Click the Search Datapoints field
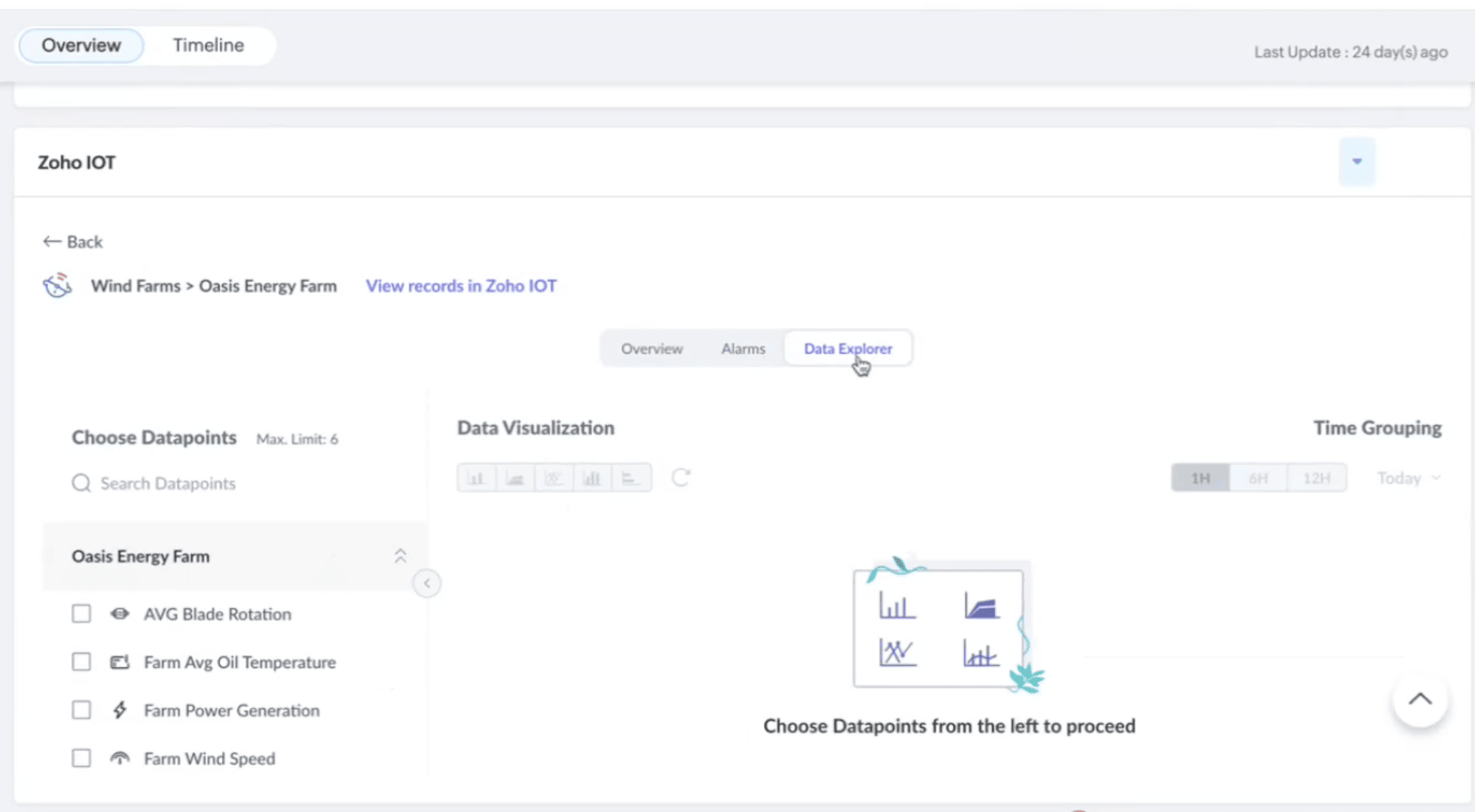The height and width of the screenshot is (812, 1475). pos(168,484)
